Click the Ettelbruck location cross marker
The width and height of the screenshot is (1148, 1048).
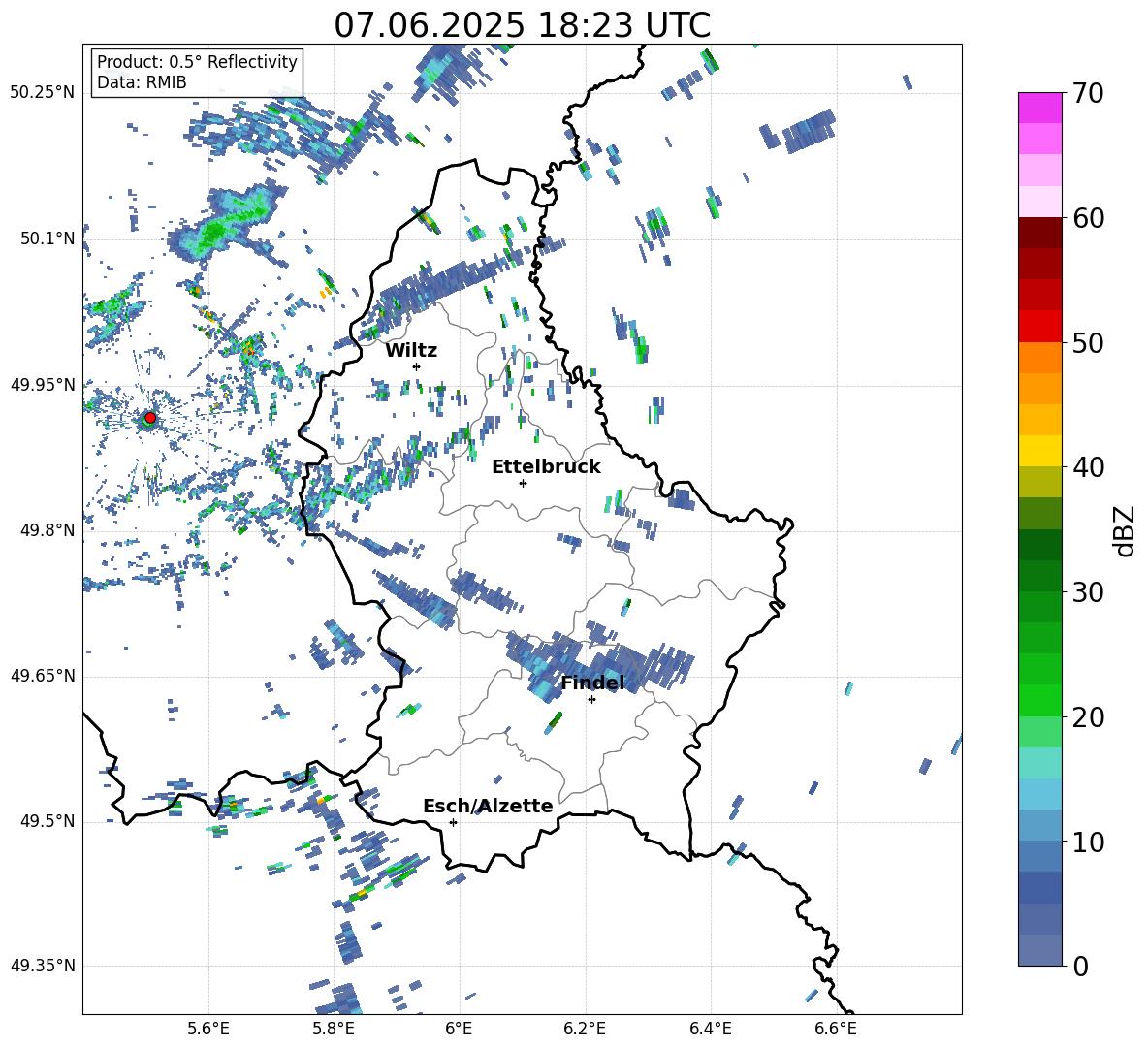(523, 483)
